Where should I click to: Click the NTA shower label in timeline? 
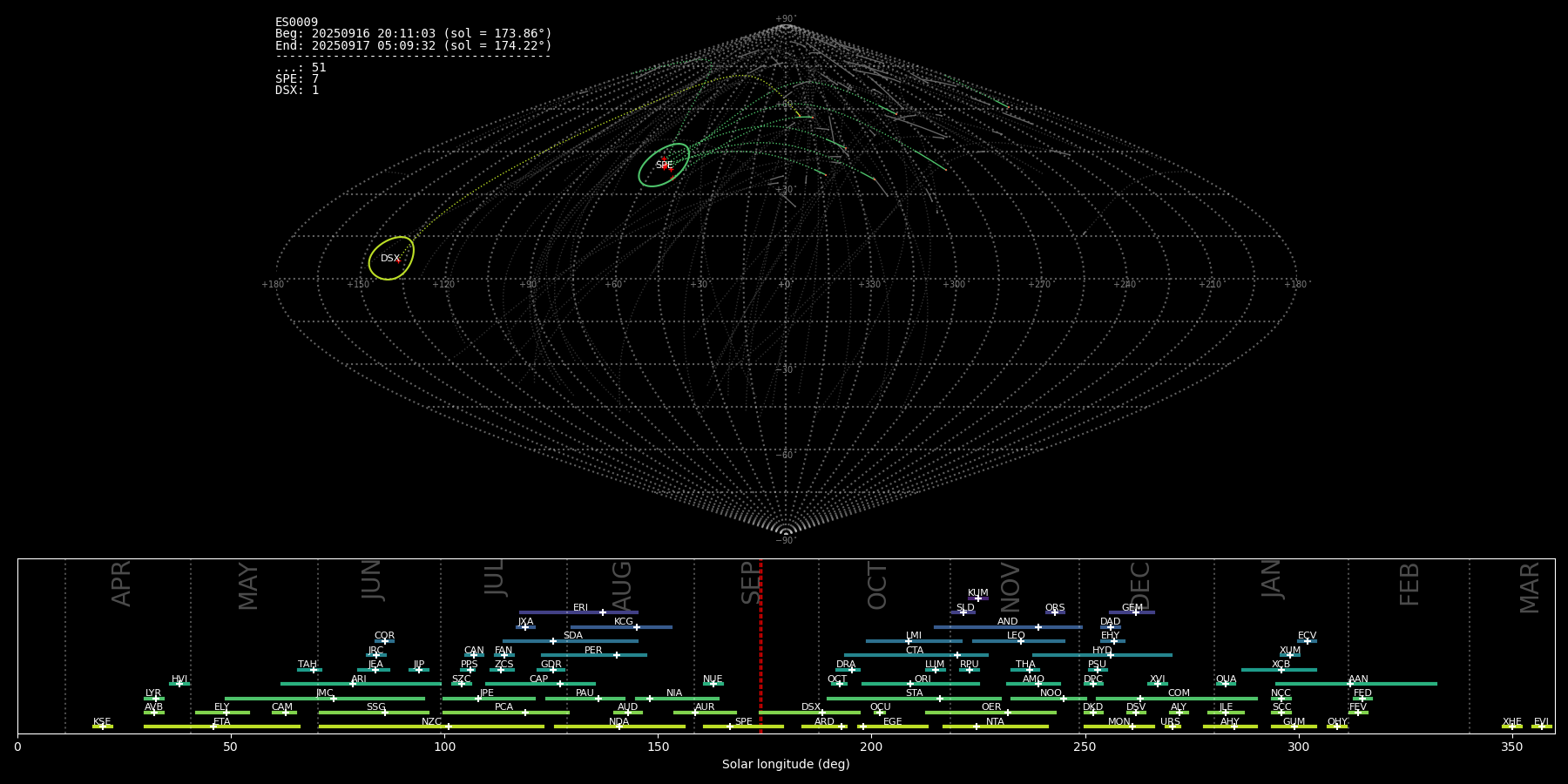[x=995, y=722]
